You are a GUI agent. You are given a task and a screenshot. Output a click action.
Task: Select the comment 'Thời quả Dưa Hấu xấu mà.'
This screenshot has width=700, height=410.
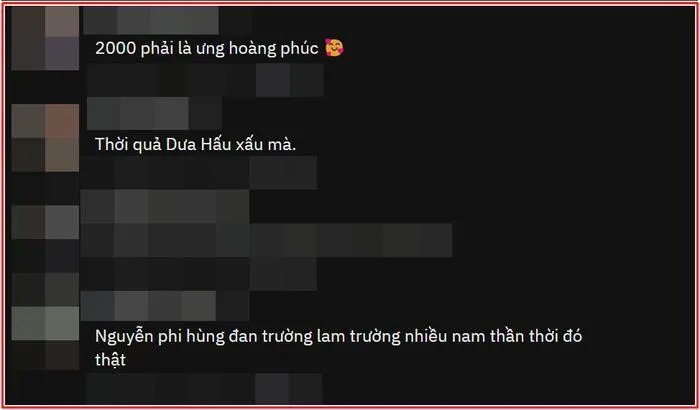click(195, 144)
